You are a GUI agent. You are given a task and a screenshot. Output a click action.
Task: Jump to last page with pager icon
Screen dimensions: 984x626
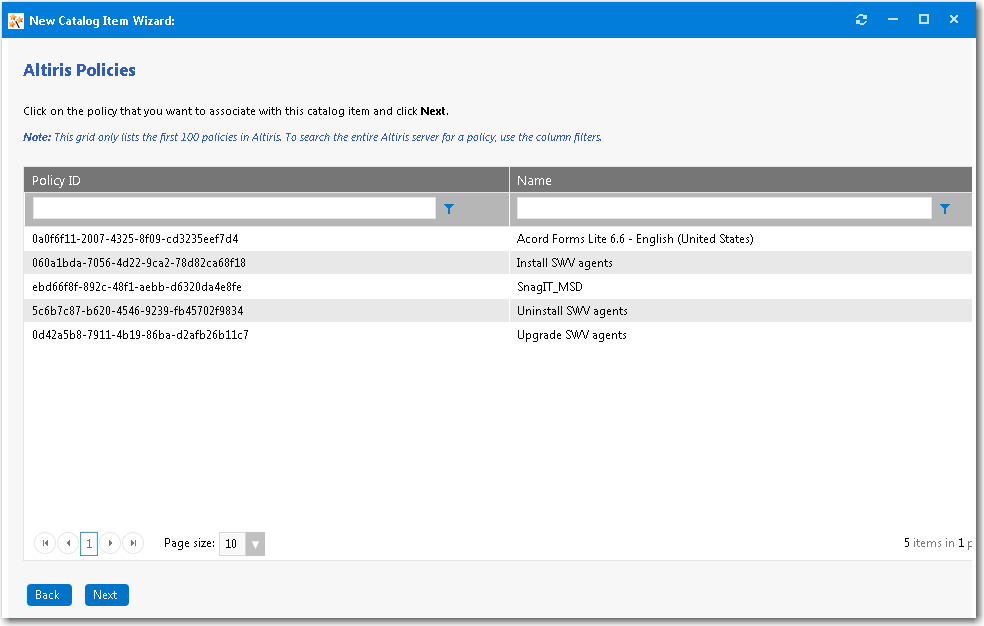(133, 543)
